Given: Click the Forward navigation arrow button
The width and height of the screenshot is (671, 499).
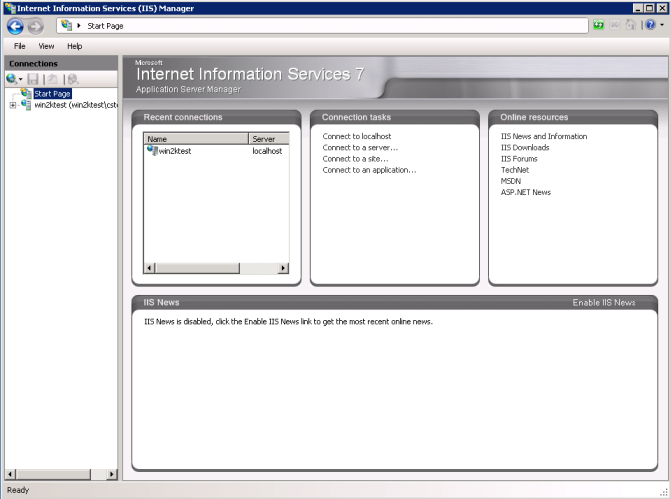Looking at the screenshot, I should click(x=36, y=26).
